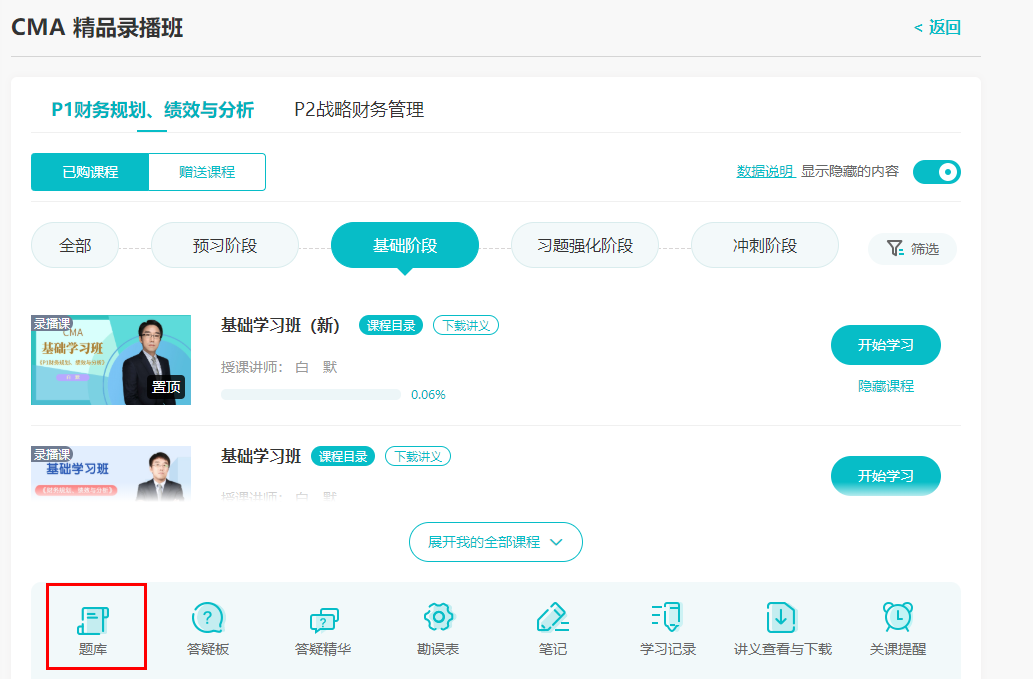Switch to the 赠送课程 segment
1033x679 pixels.
click(207, 172)
